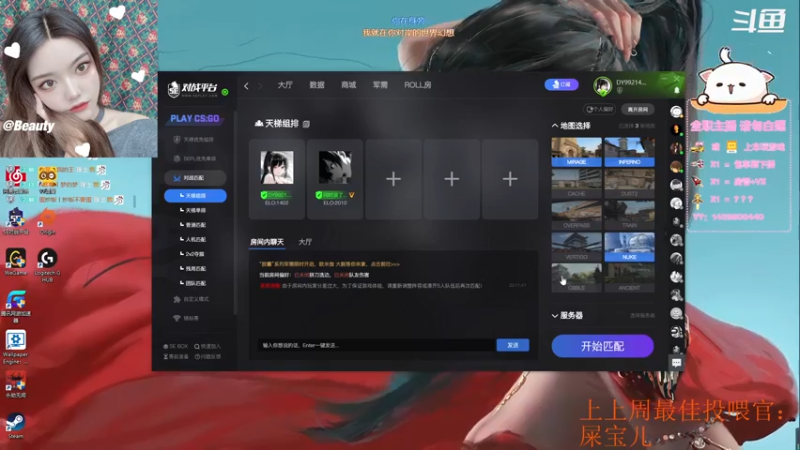Select 人机匹配 mode in the sidebar
The width and height of the screenshot is (800, 450).
click(x=193, y=239)
